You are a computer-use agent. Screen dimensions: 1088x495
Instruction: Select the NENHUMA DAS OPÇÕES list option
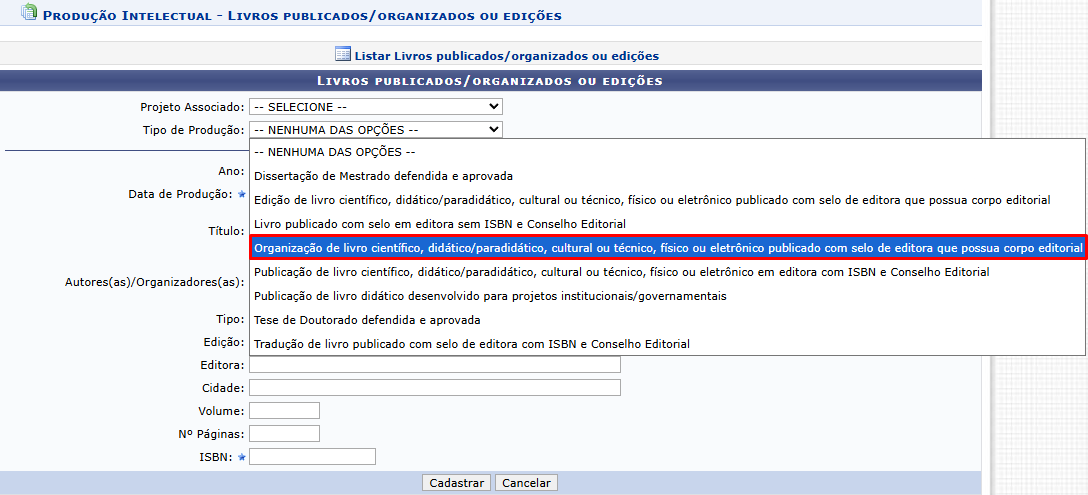click(x=668, y=151)
